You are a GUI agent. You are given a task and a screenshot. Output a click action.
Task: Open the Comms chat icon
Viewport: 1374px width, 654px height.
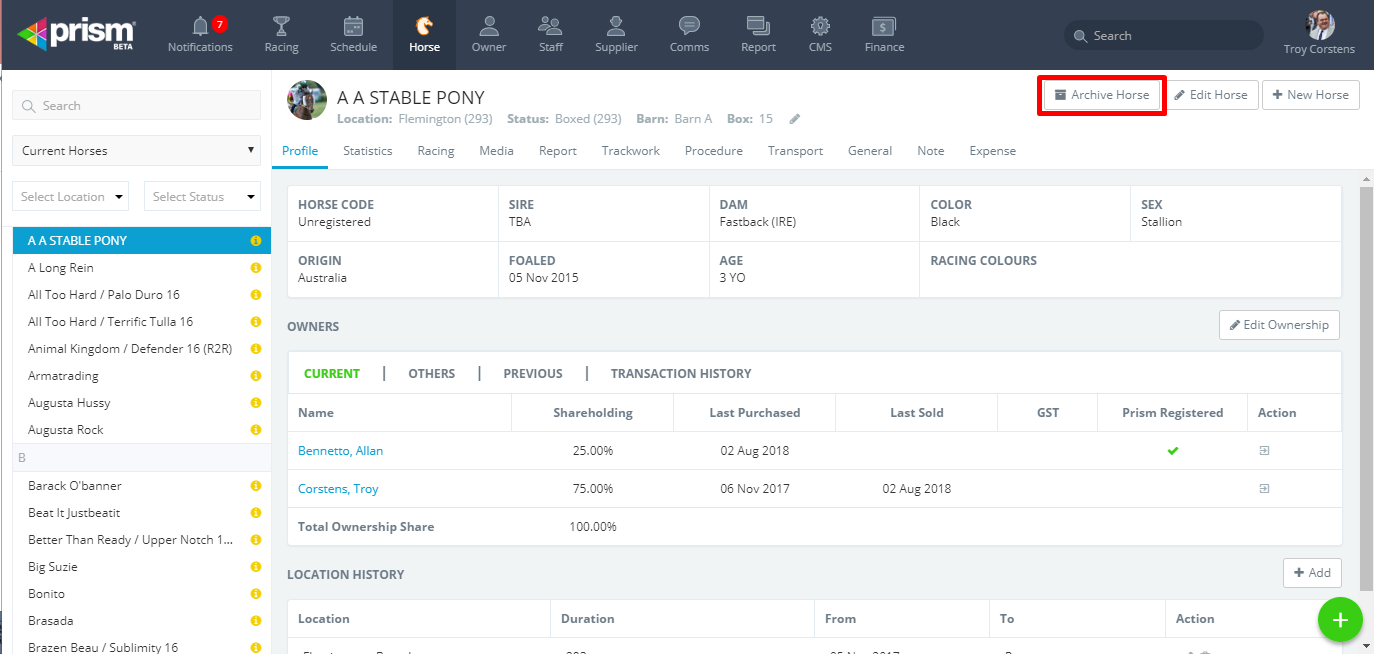689,25
